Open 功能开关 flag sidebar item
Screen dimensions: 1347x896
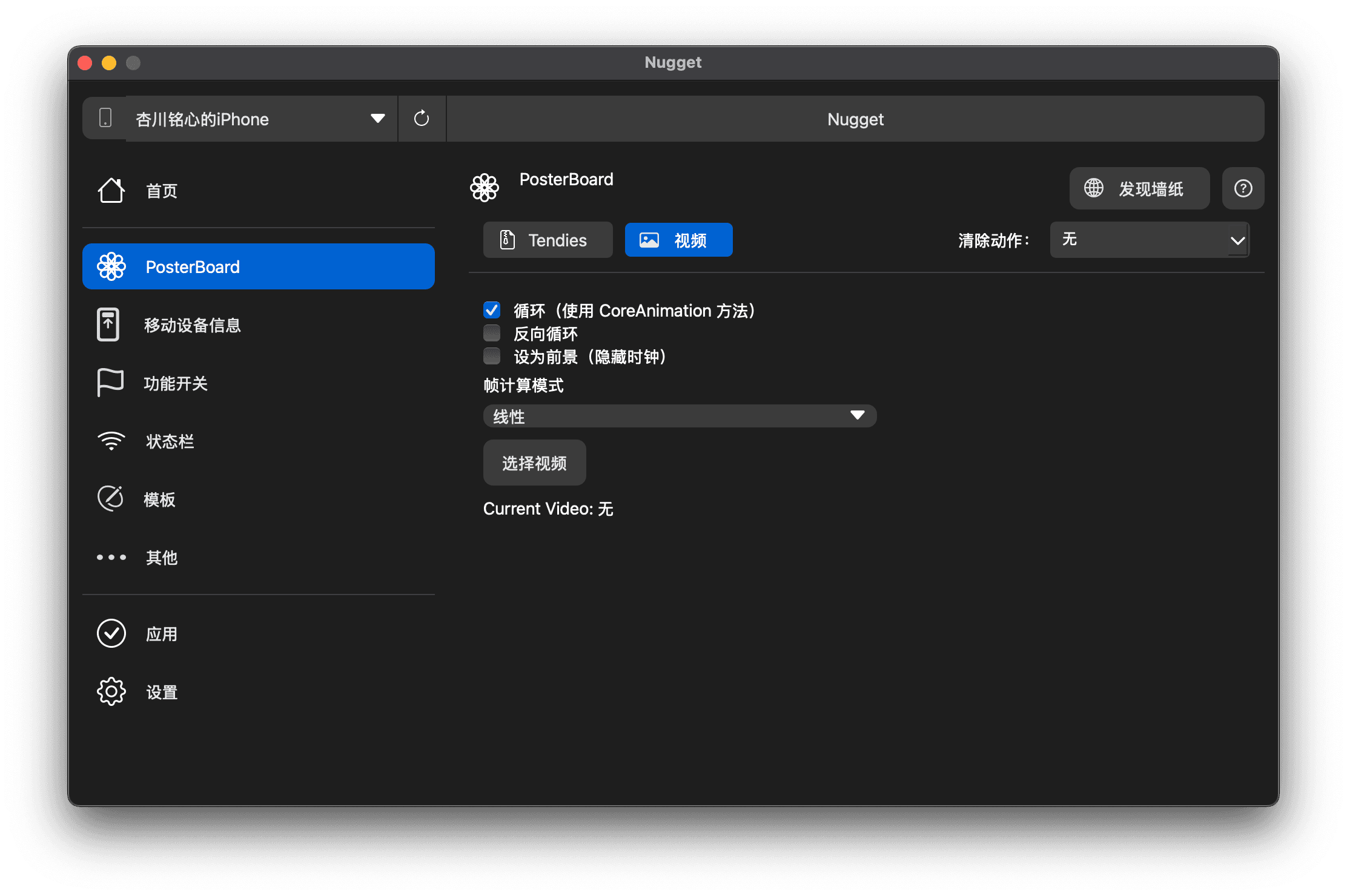pyautogui.click(x=175, y=383)
